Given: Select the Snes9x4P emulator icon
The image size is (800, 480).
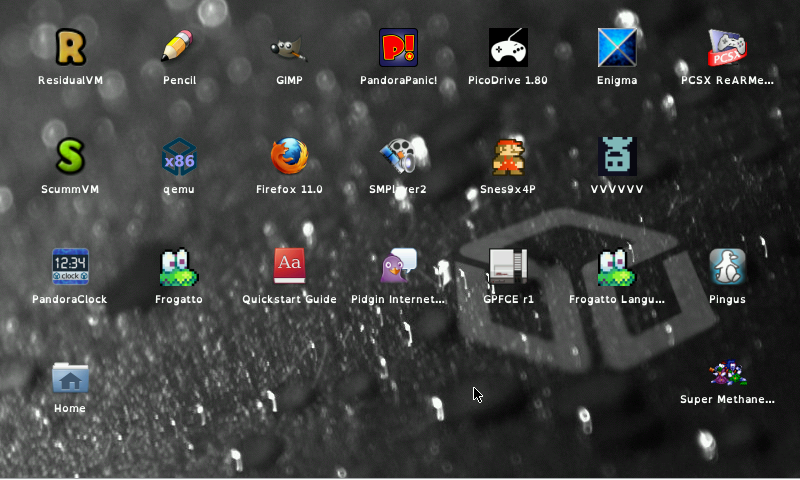Looking at the screenshot, I should [508, 157].
